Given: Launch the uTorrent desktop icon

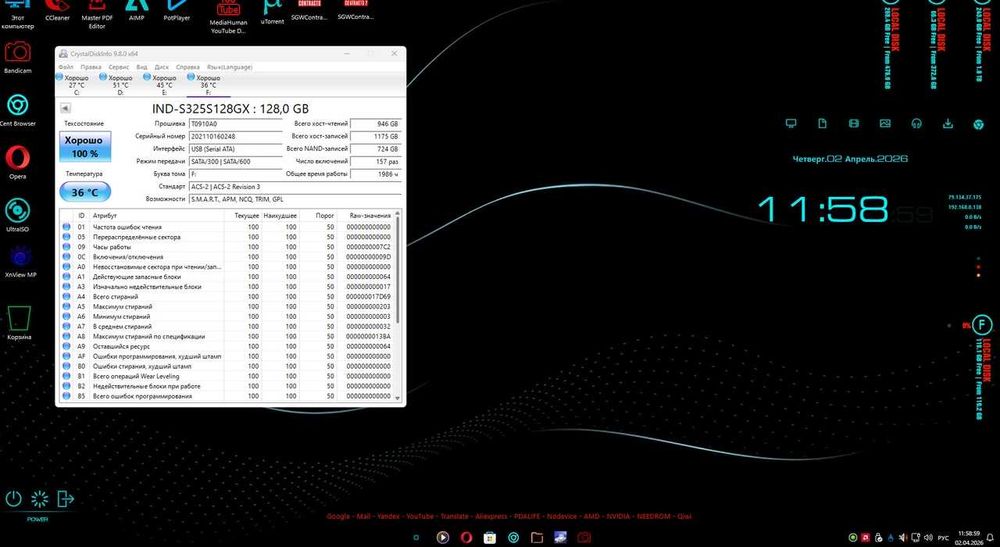Looking at the screenshot, I should click(x=272, y=11).
